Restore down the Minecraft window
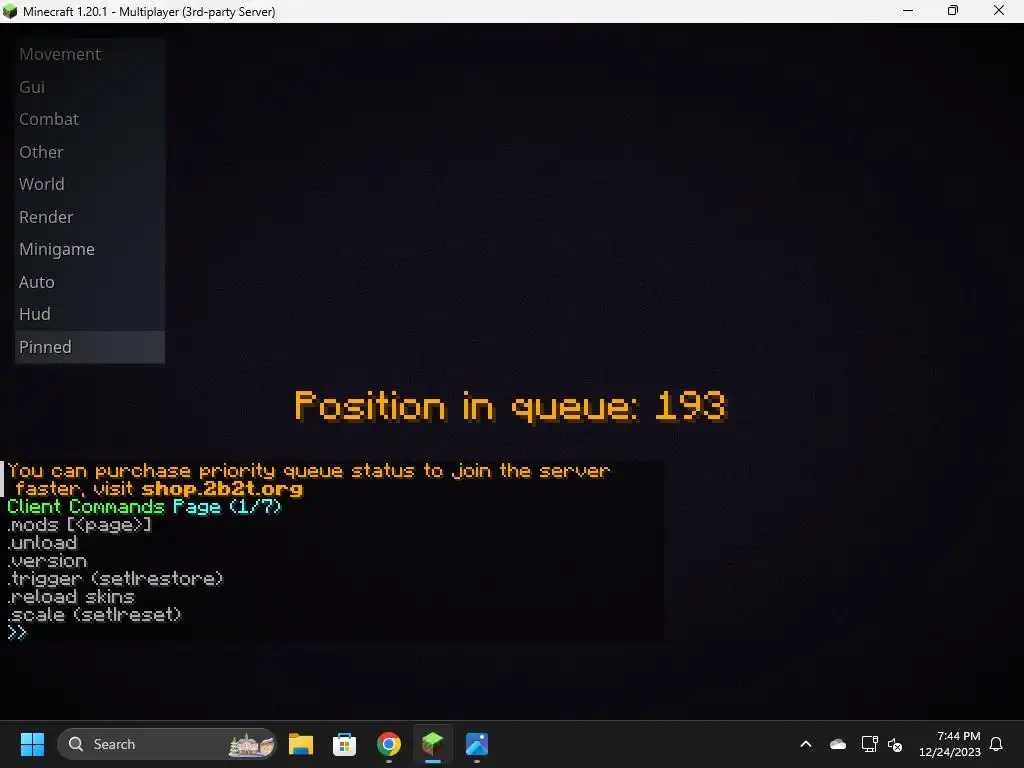The height and width of the screenshot is (768, 1024). click(953, 11)
